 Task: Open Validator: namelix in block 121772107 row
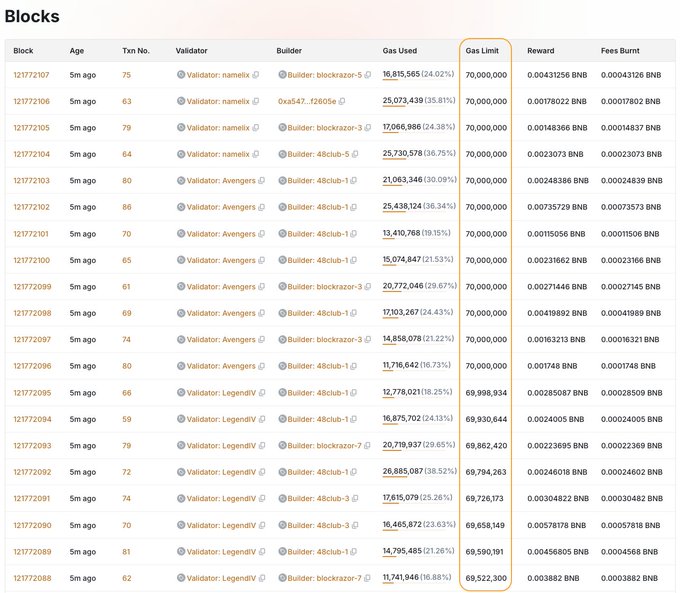pyautogui.click(x=218, y=75)
